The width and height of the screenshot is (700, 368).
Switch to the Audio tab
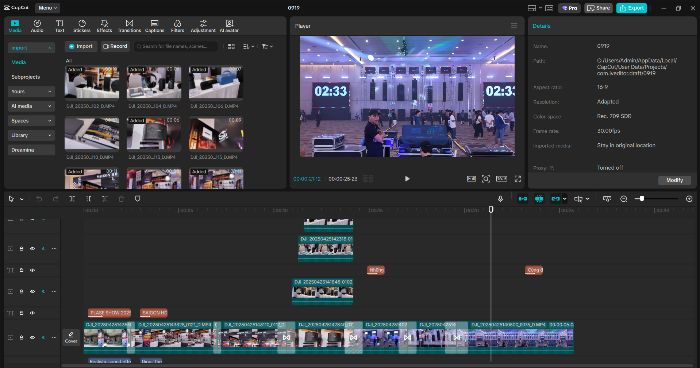(x=37, y=26)
